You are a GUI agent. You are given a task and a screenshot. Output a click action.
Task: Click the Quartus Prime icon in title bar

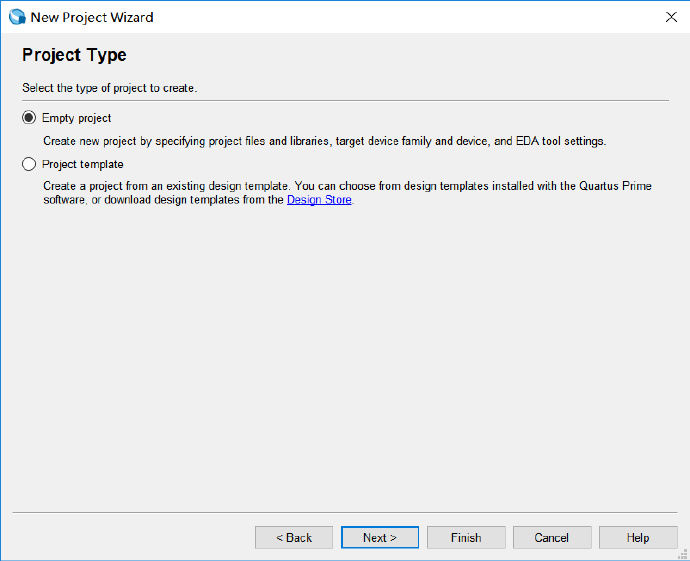tap(16, 17)
